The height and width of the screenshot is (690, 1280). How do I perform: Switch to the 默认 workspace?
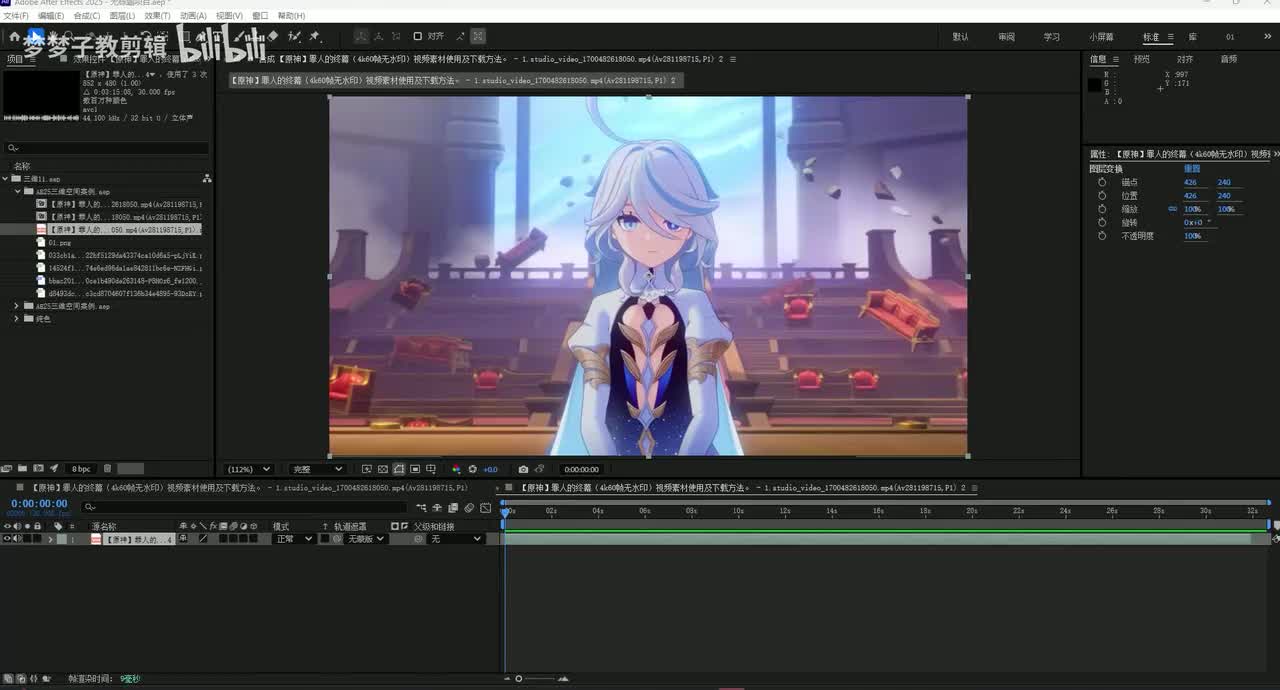[x=960, y=37]
